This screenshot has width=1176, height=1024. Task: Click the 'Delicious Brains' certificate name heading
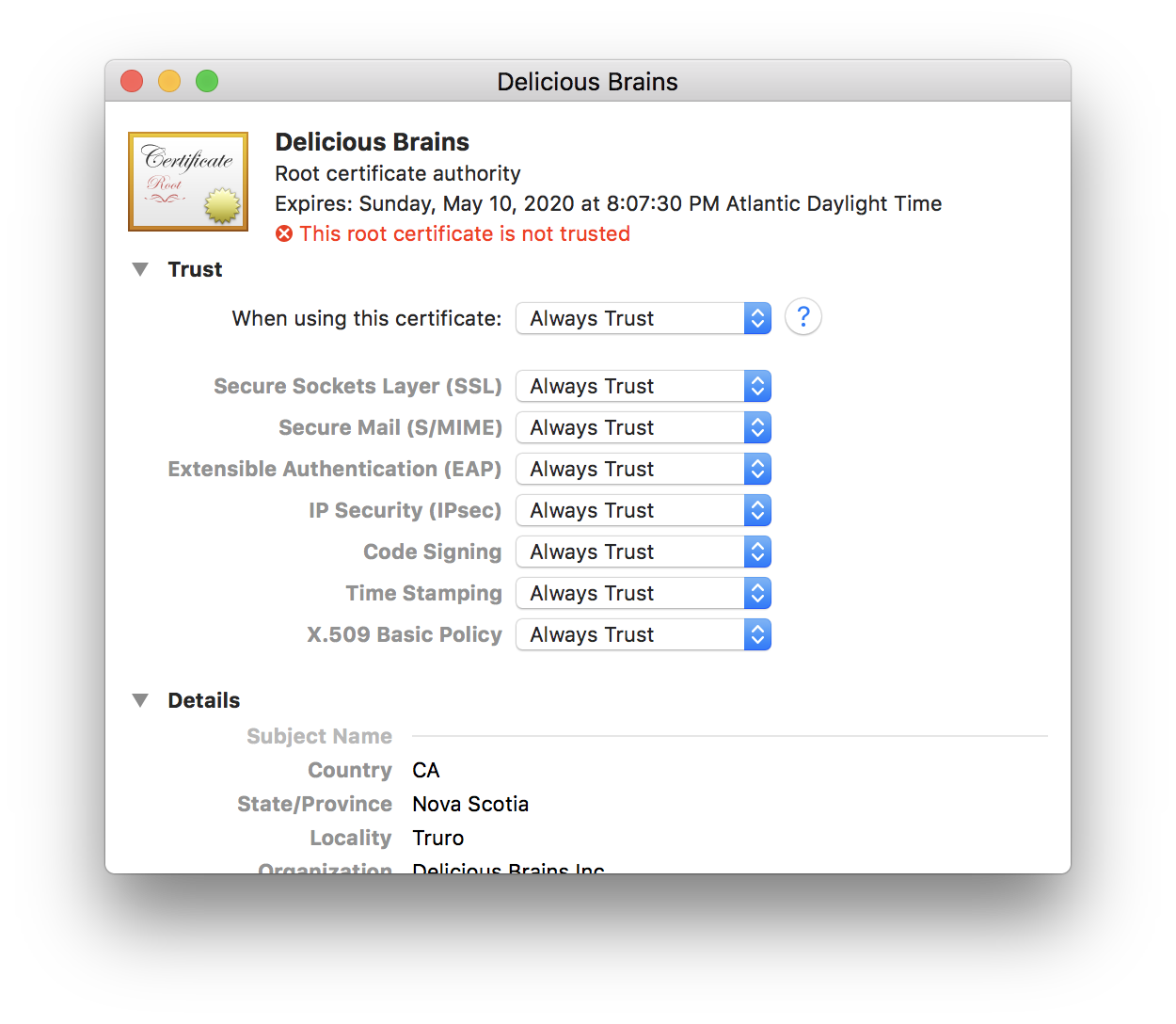373,142
